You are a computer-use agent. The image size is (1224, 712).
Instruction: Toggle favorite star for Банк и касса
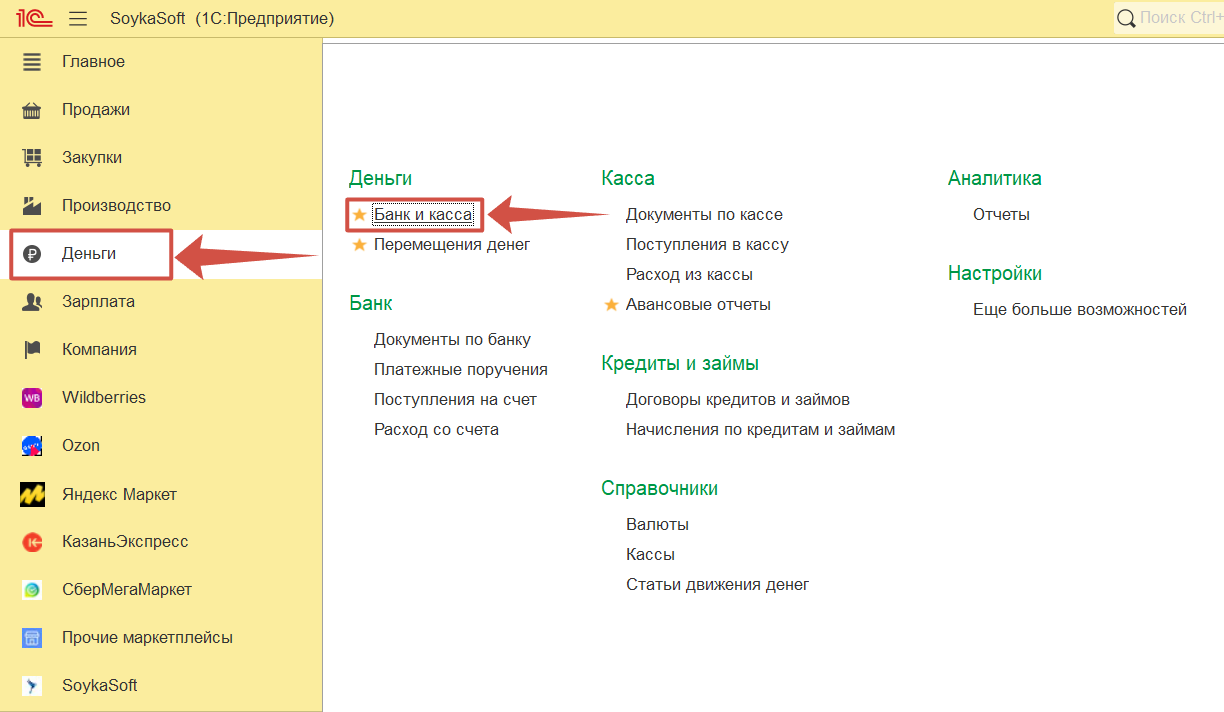point(360,214)
